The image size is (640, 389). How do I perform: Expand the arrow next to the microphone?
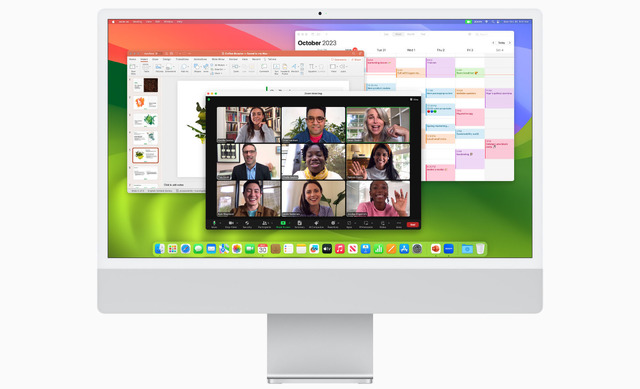(220, 223)
